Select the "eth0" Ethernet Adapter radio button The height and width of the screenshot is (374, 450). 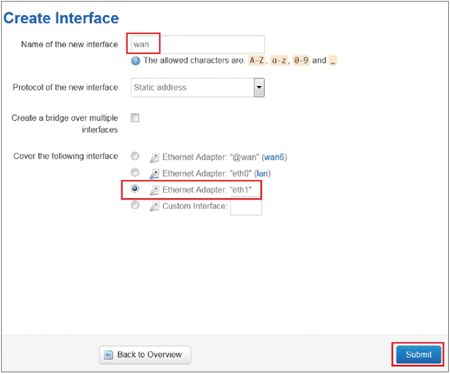coord(135,172)
